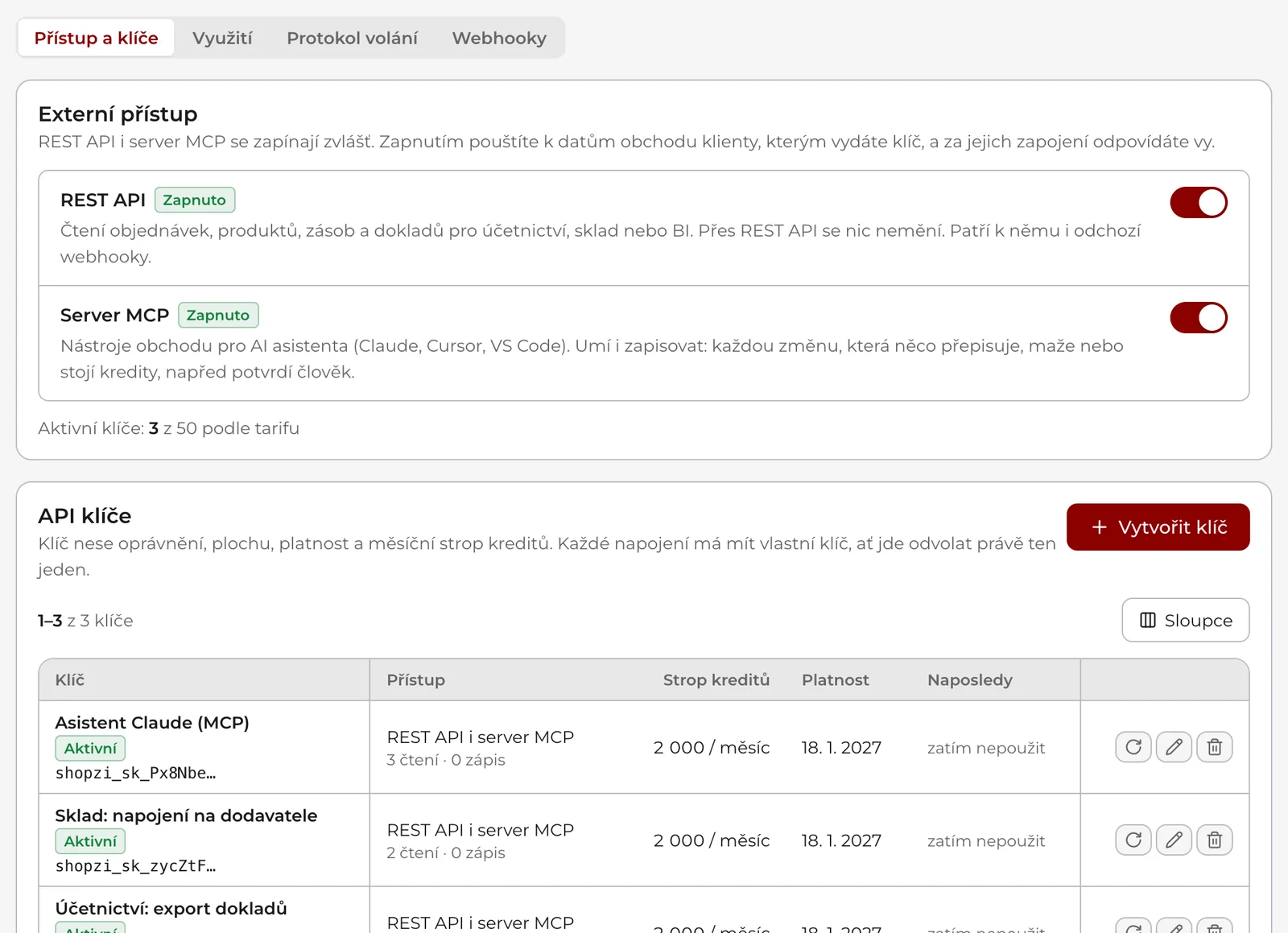
Task: Select the key name Asistent Claude (MCP)
Action: point(152,723)
